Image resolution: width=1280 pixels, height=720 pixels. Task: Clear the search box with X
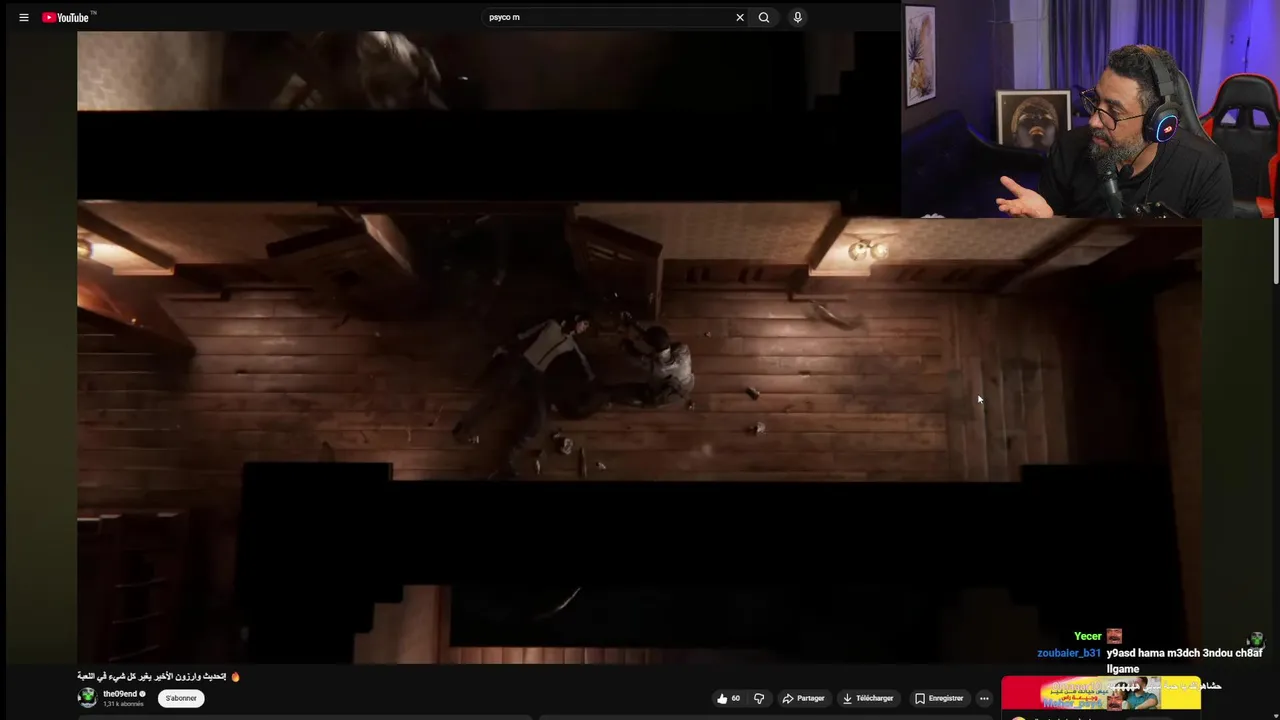740,17
